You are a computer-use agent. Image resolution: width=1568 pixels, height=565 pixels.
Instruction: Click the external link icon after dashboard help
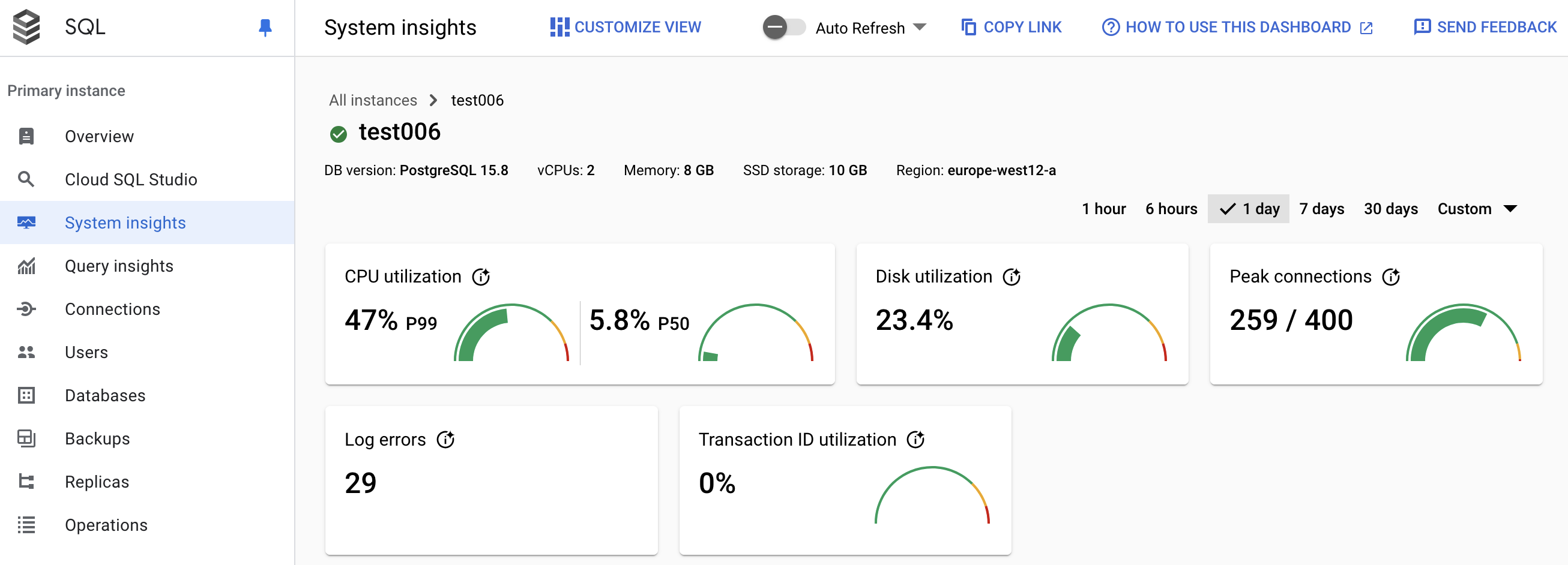click(1366, 28)
